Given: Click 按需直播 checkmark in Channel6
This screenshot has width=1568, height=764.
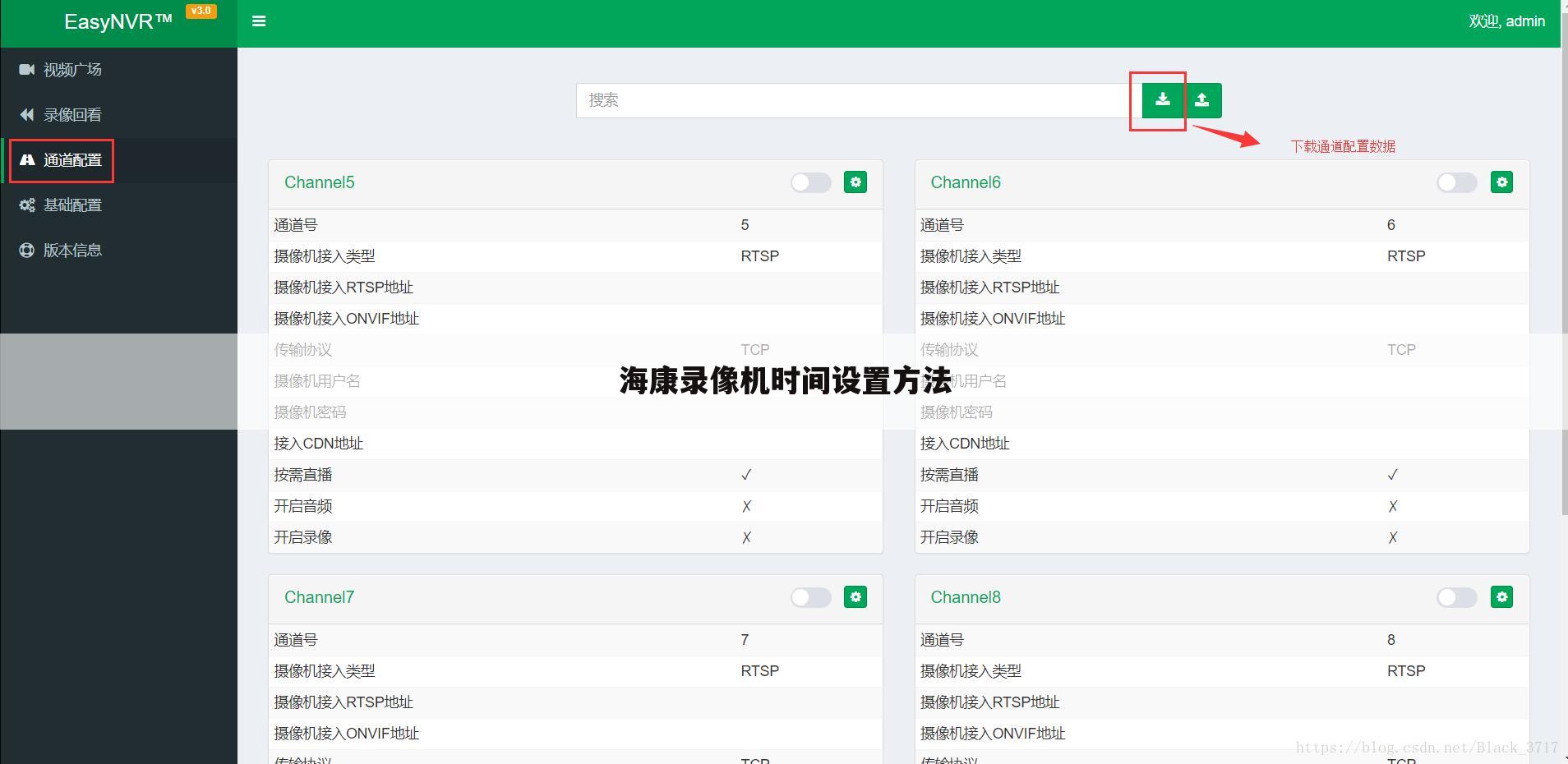Looking at the screenshot, I should (1392, 475).
